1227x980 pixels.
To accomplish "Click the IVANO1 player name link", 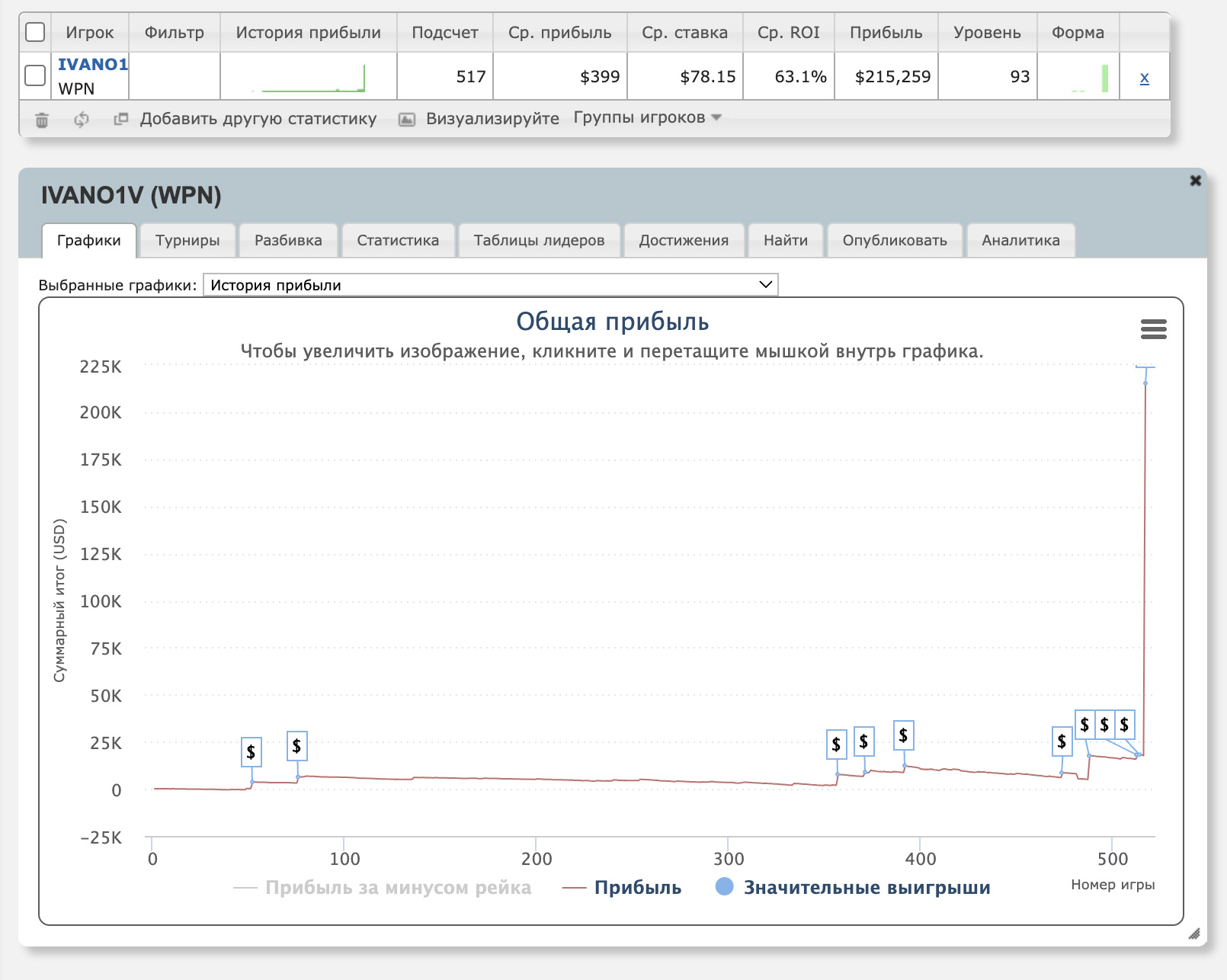I will click(92, 64).
